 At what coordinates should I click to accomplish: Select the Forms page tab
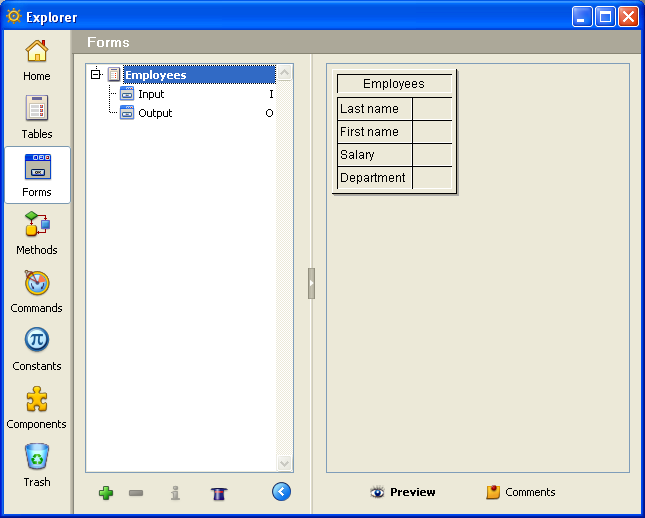(37, 175)
